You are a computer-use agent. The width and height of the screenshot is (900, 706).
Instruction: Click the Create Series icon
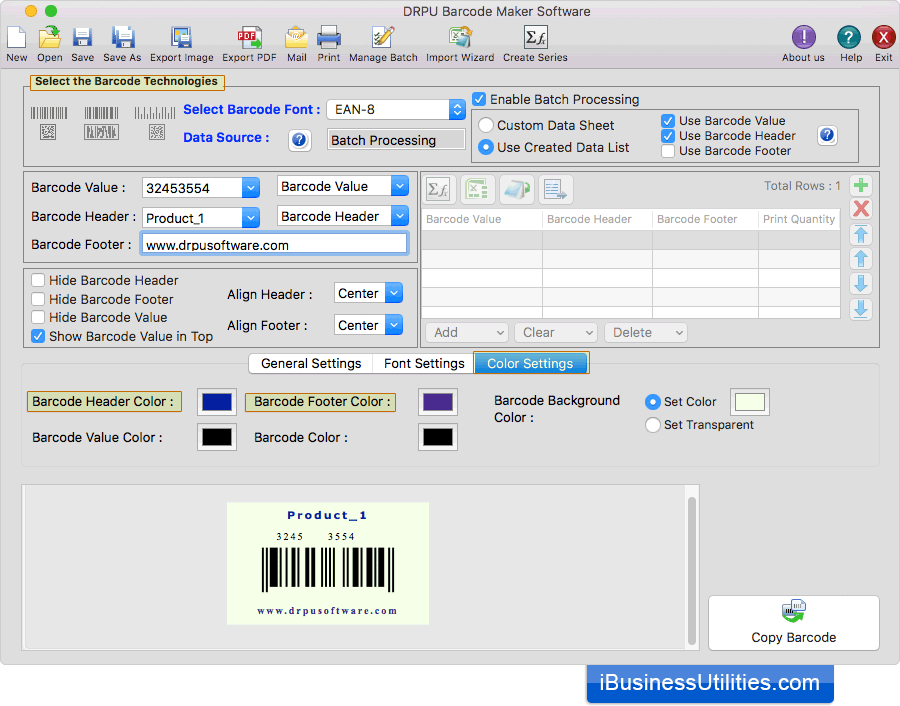(536, 38)
